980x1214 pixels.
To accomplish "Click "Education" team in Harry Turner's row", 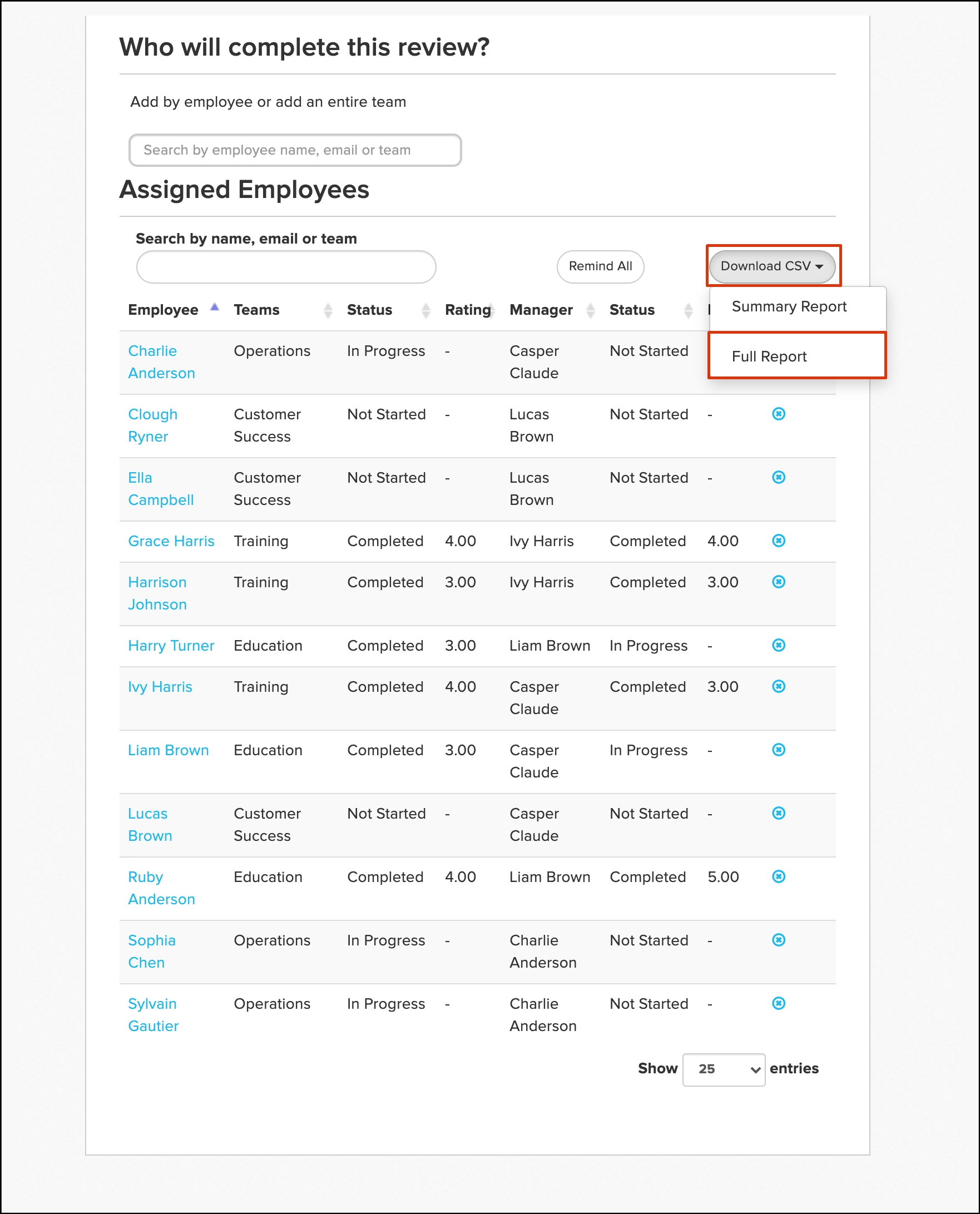I will (x=268, y=645).
